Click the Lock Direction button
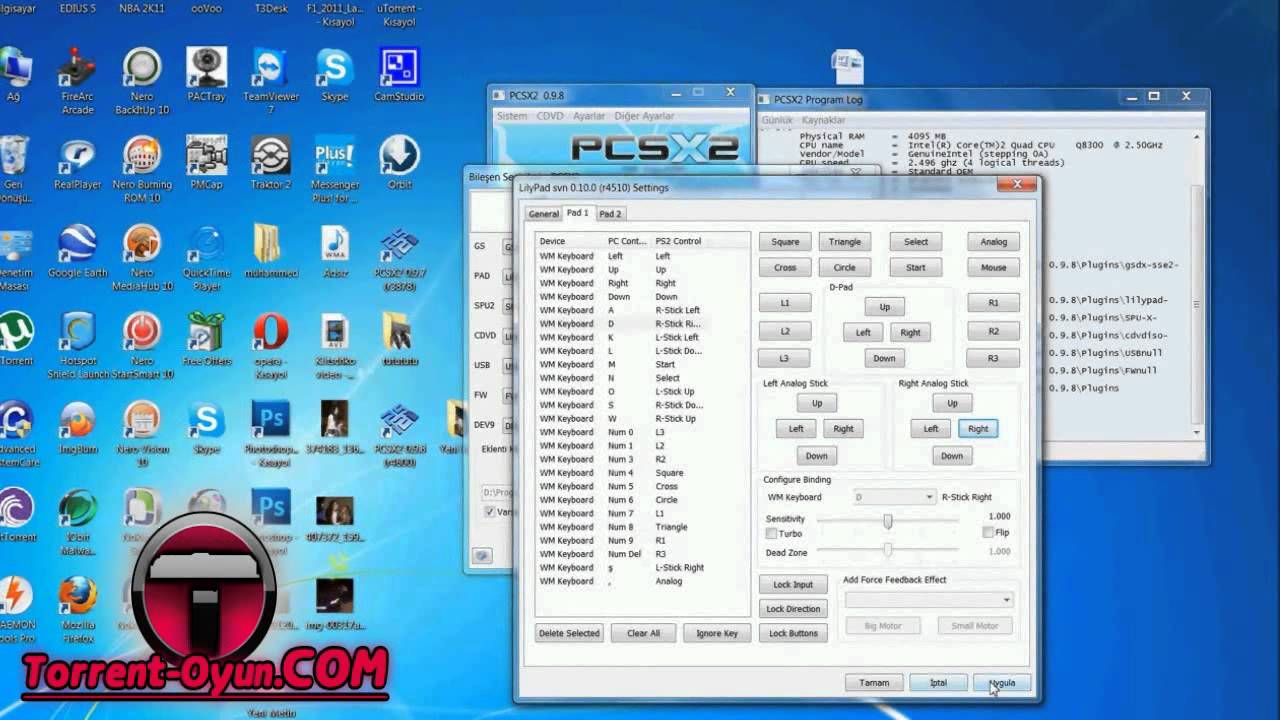Screen dimensions: 1280x720 click(x=793, y=609)
